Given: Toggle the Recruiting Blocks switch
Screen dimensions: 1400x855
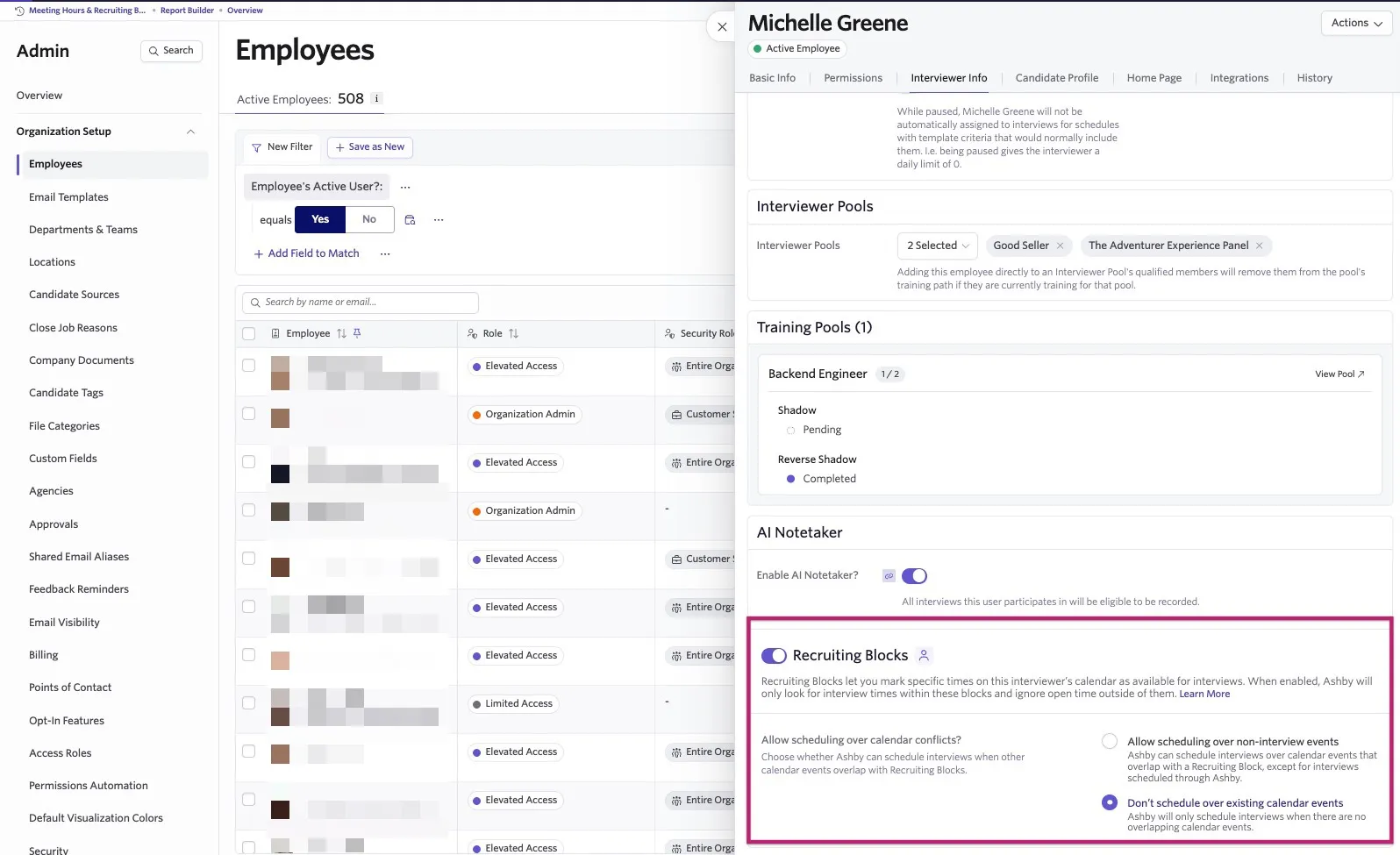Looking at the screenshot, I should coord(774,655).
